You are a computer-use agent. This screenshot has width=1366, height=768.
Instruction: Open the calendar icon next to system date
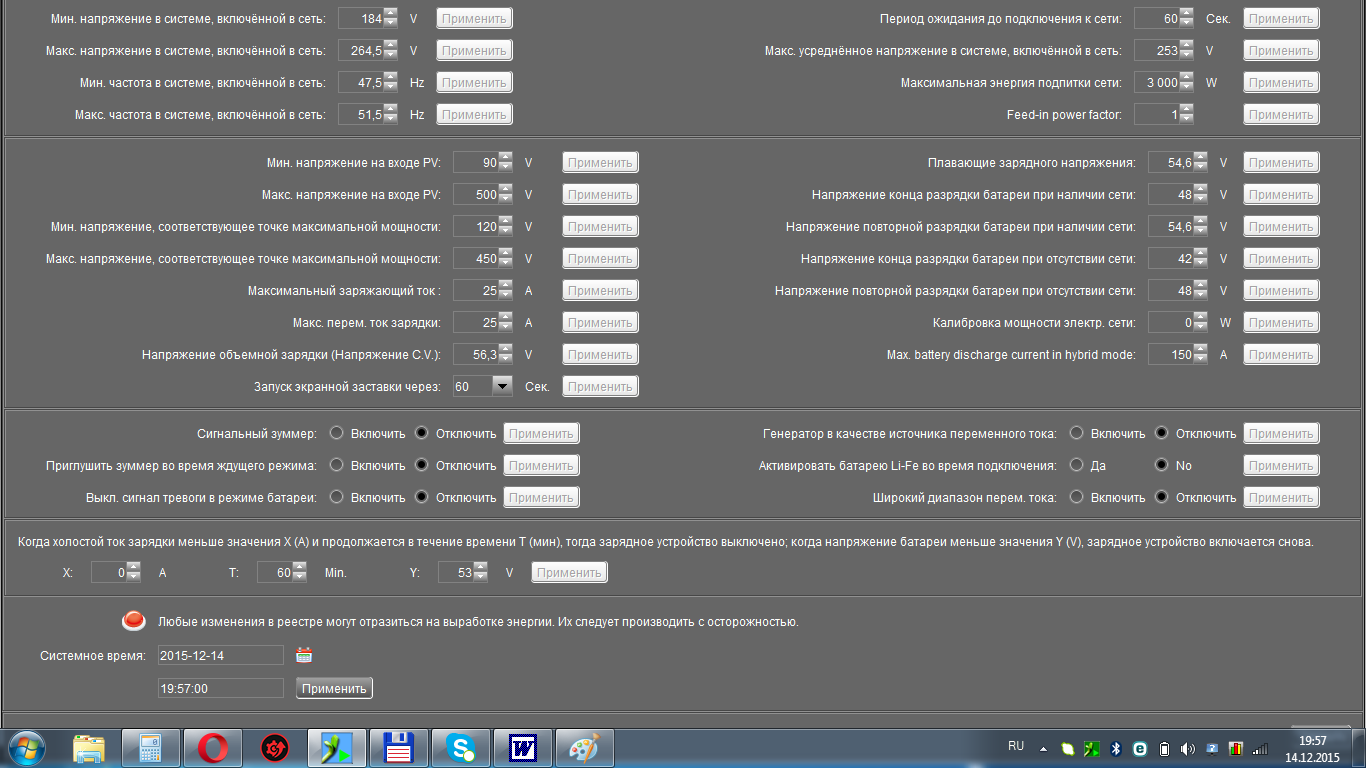(304, 655)
